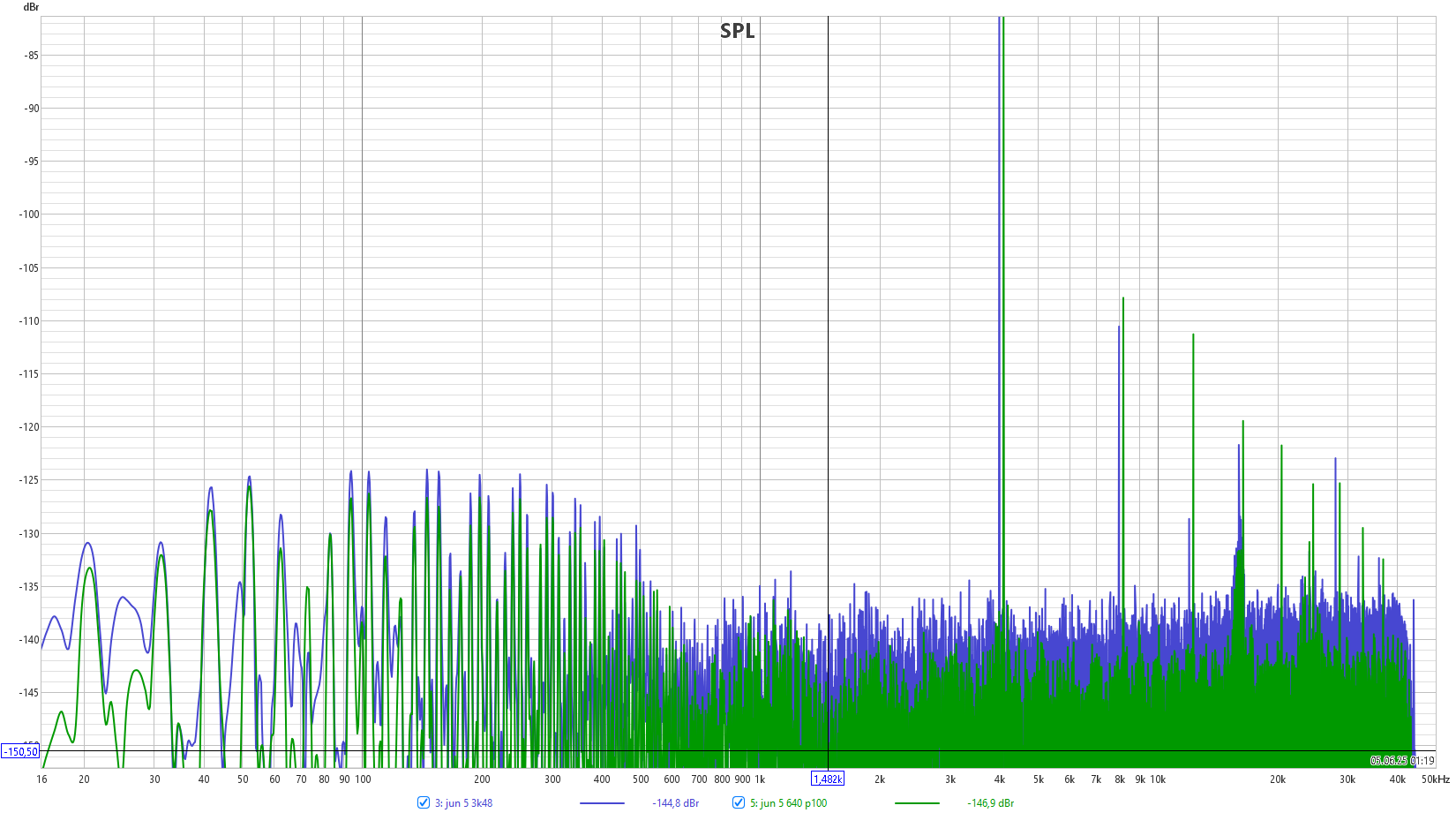Click the '200' frequency axis label
Viewport: 1456px width, 813px height.
482,779
